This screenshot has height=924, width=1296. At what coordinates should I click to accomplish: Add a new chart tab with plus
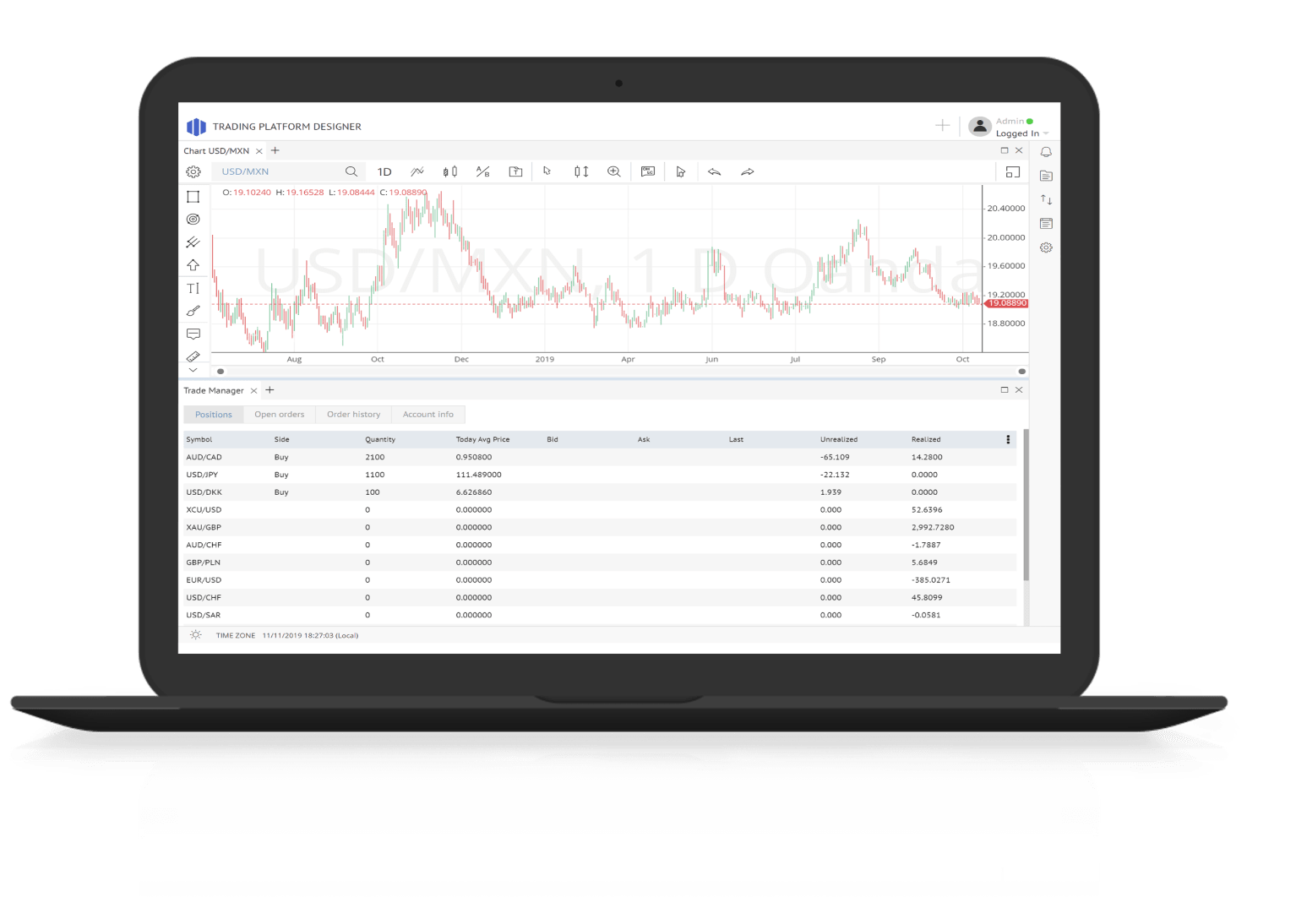click(275, 150)
